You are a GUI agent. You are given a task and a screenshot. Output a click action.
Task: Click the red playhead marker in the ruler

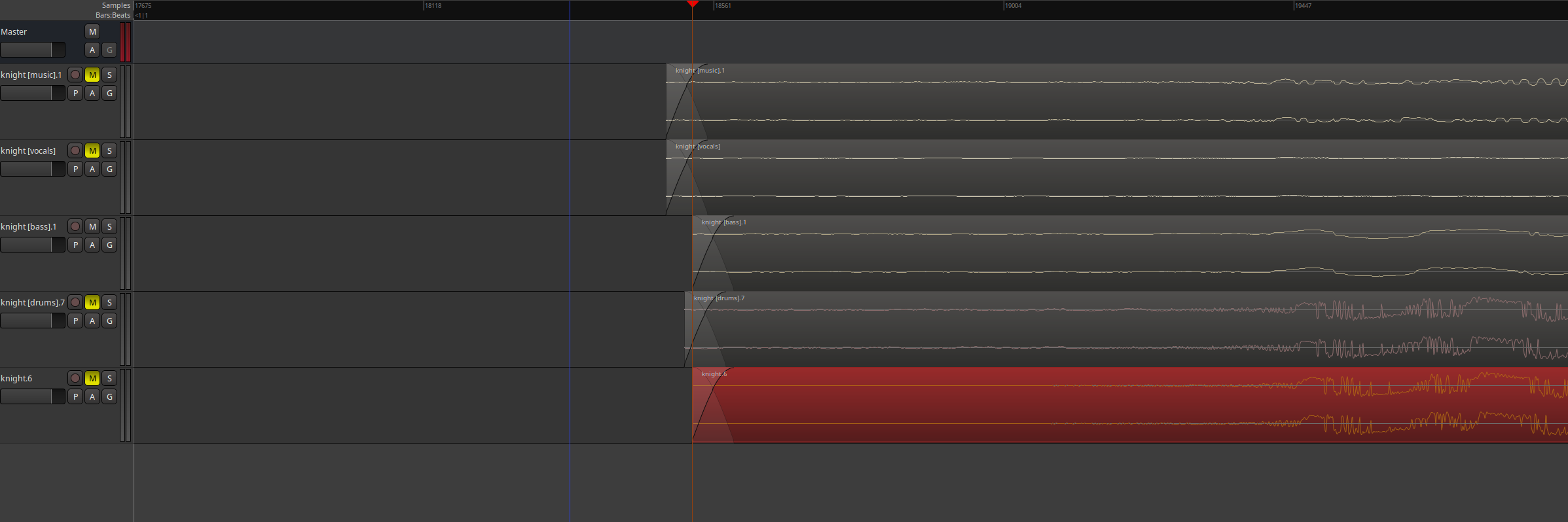coord(693,4)
